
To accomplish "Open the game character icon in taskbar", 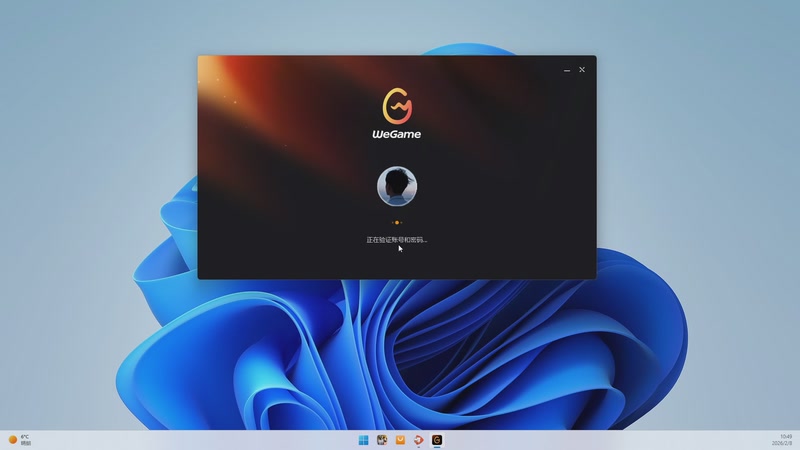I will point(382,440).
